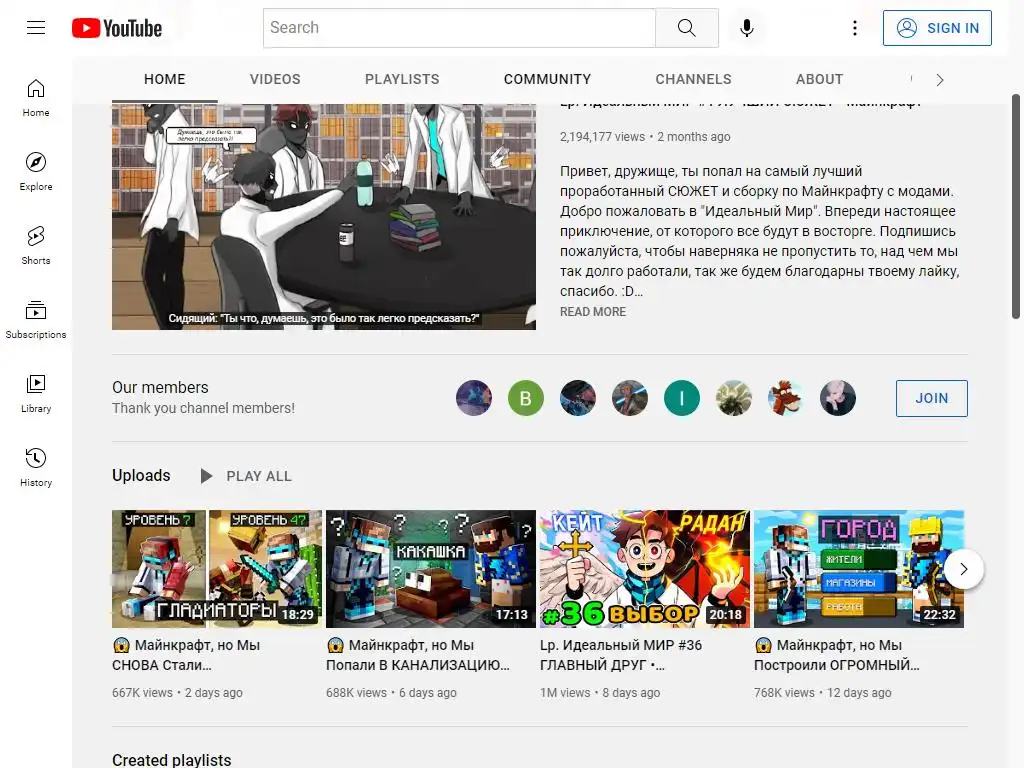The width and height of the screenshot is (1024, 768).
Task: Click the last member avatar with white hair
Action: [x=838, y=398]
